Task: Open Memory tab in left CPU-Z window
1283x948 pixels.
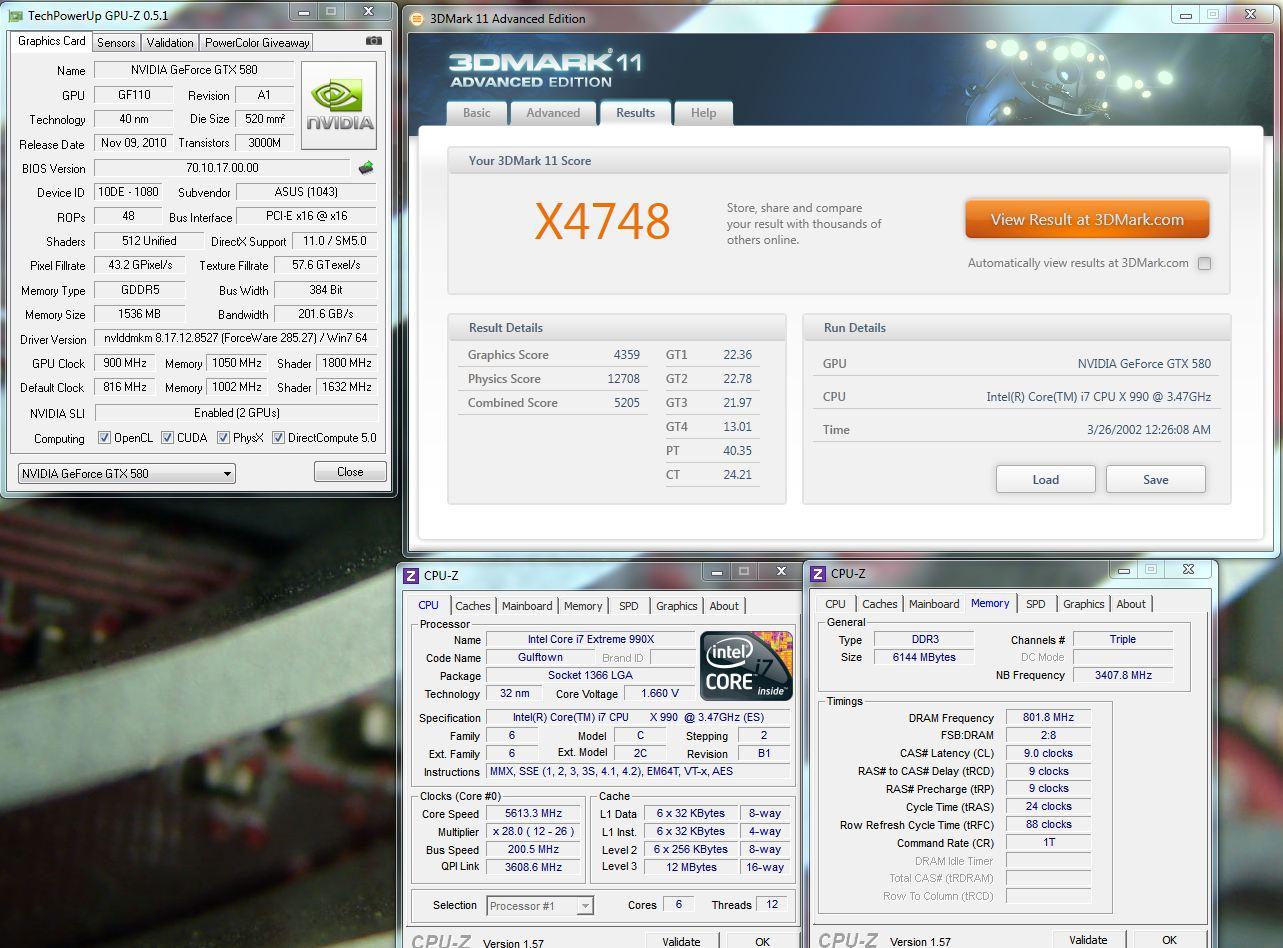Action: pyautogui.click(x=583, y=606)
